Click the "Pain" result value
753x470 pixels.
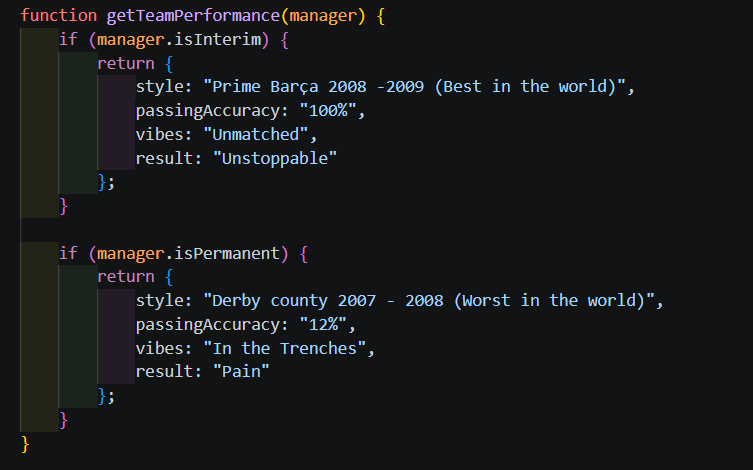242,372
